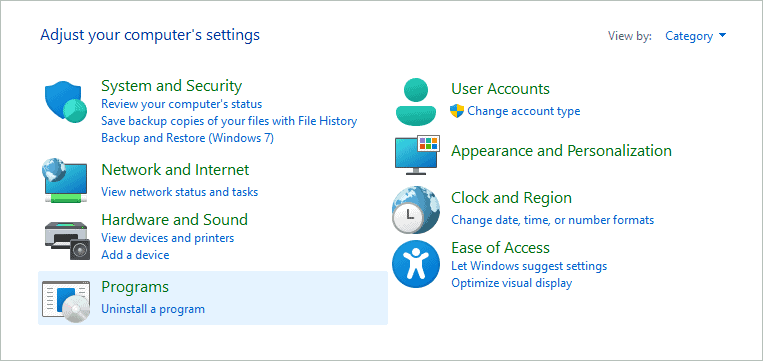Click the UAC shield beside Change account type
This screenshot has width=763, height=361.
457,111
